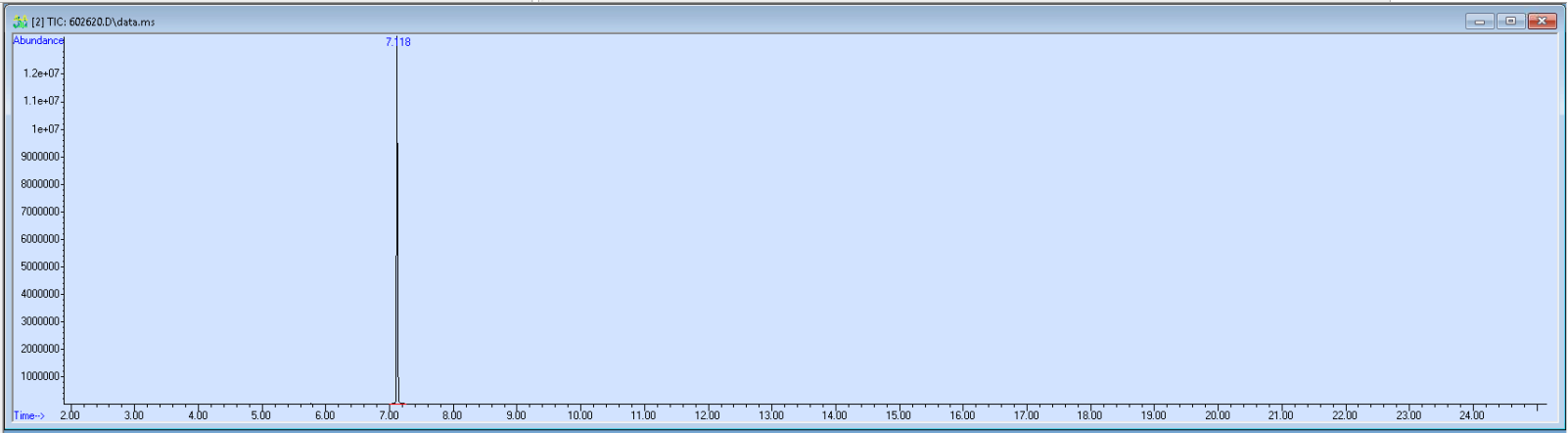The width and height of the screenshot is (1568, 433).
Task: Click the 16.00 time axis label
Action: (962, 415)
